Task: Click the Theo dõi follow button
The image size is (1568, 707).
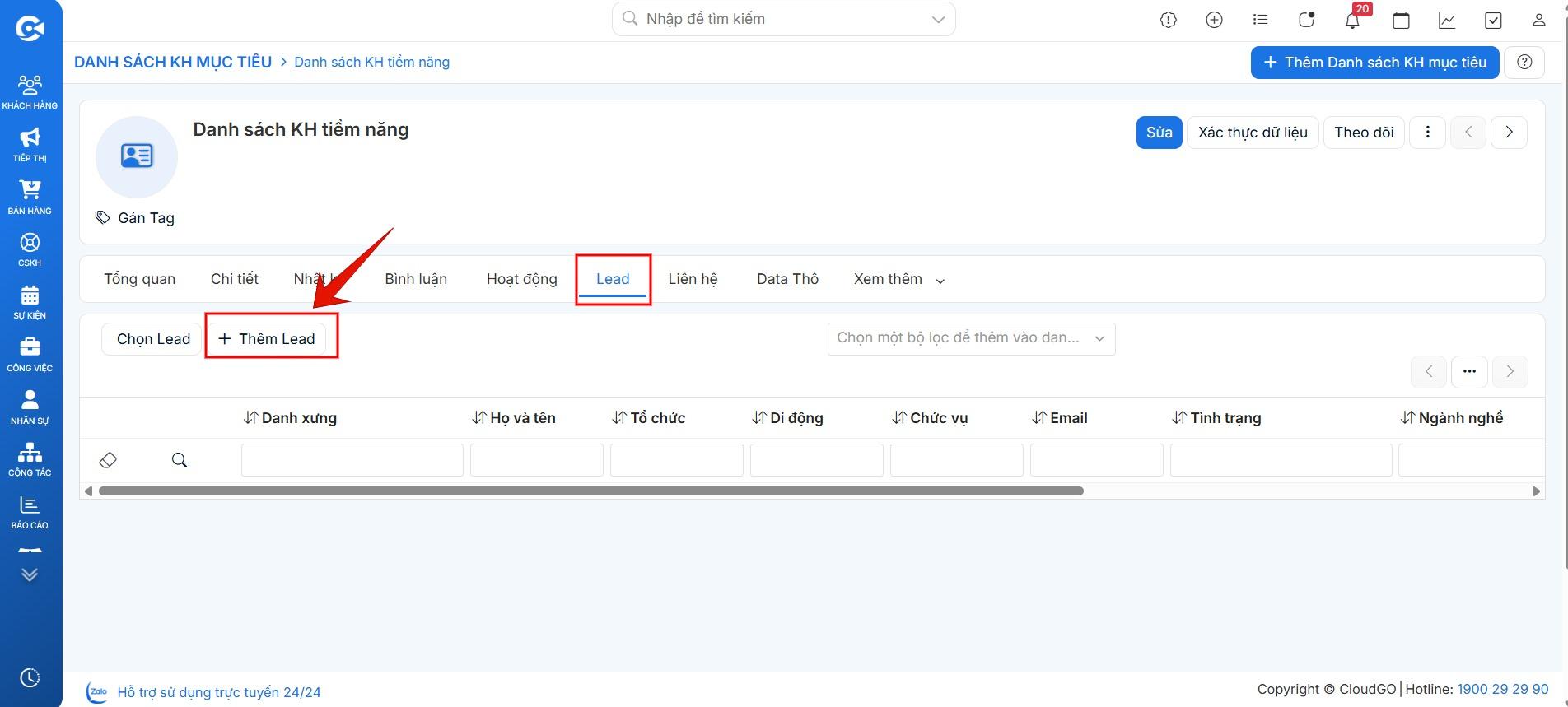Action: coord(1364,133)
